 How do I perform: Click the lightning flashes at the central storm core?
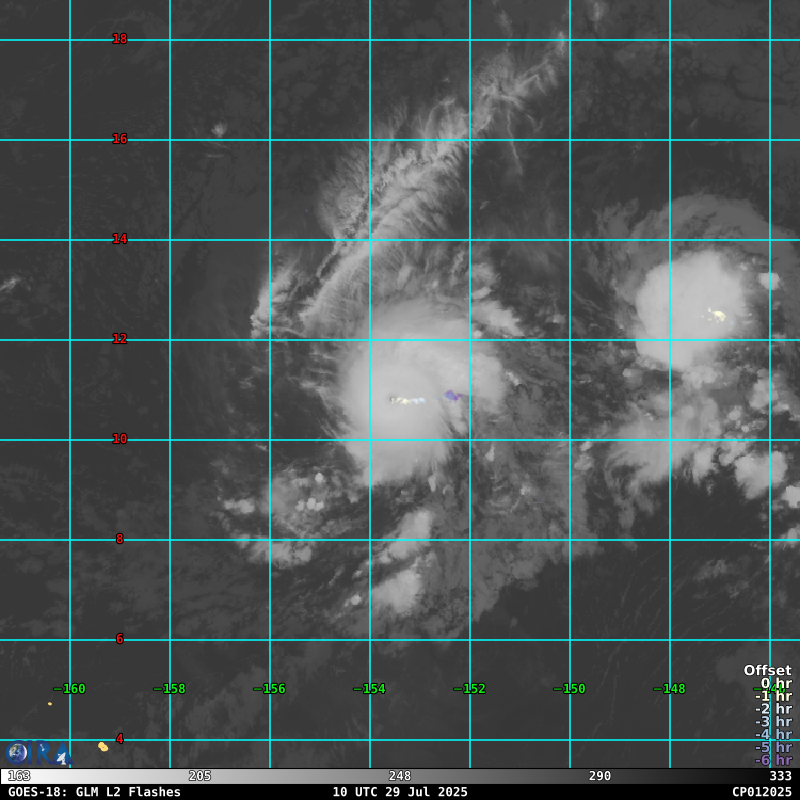tap(407, 400)
